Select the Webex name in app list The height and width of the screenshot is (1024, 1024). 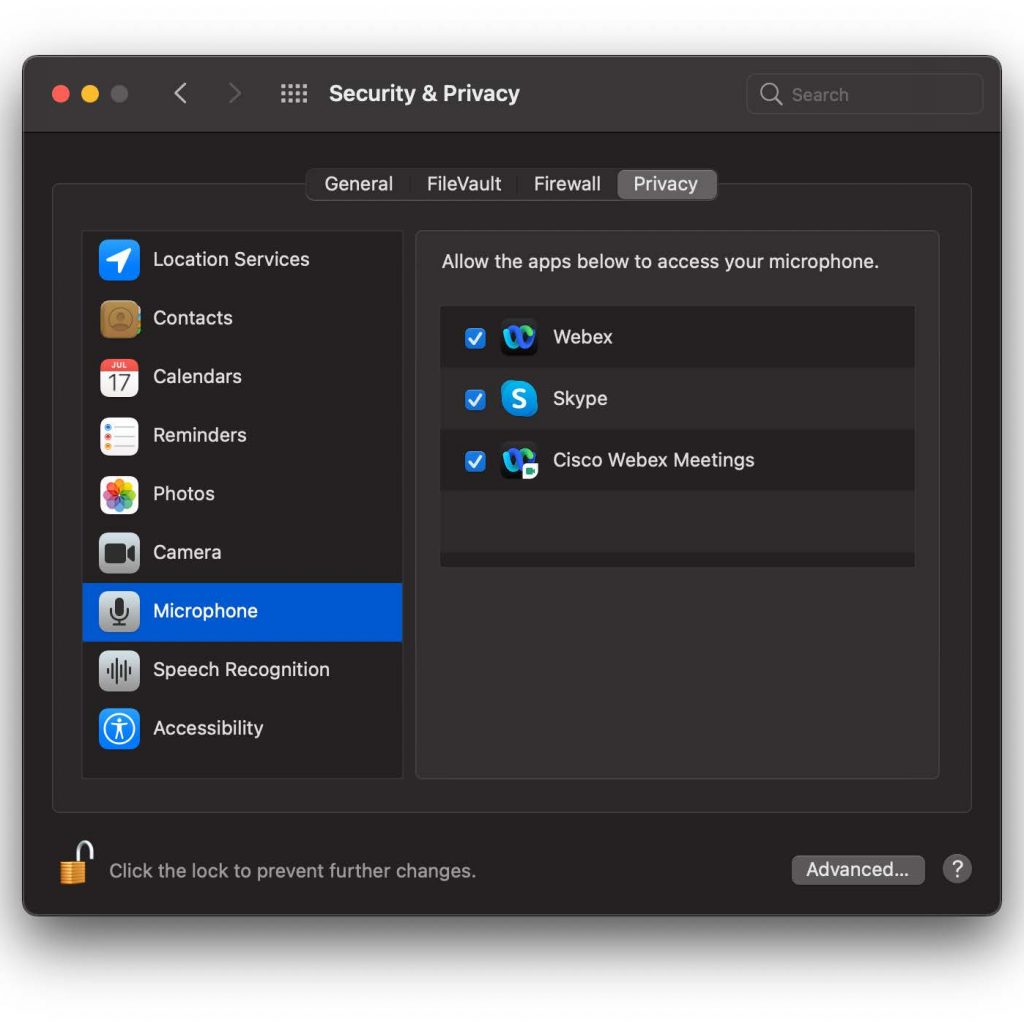[x=583, y=338]
